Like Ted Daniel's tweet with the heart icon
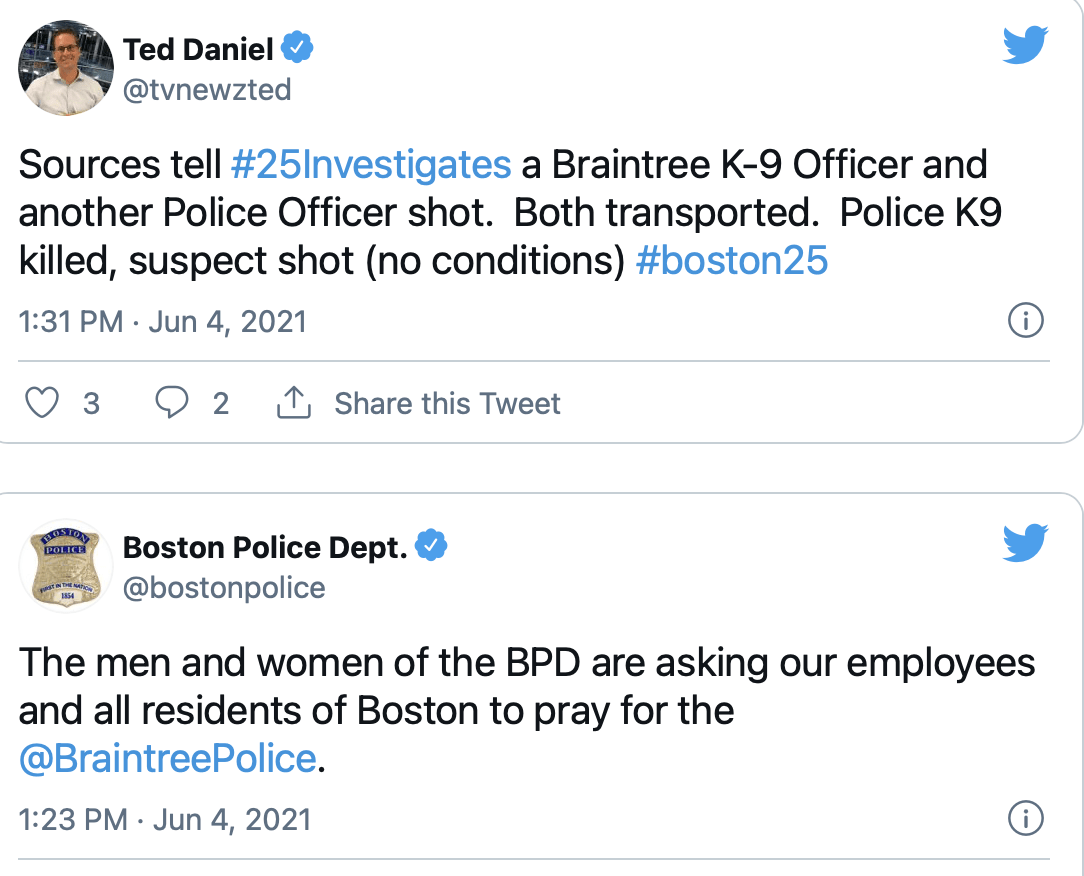The width and height of the screenshot is (1084, 876). (x=42, y=402)
